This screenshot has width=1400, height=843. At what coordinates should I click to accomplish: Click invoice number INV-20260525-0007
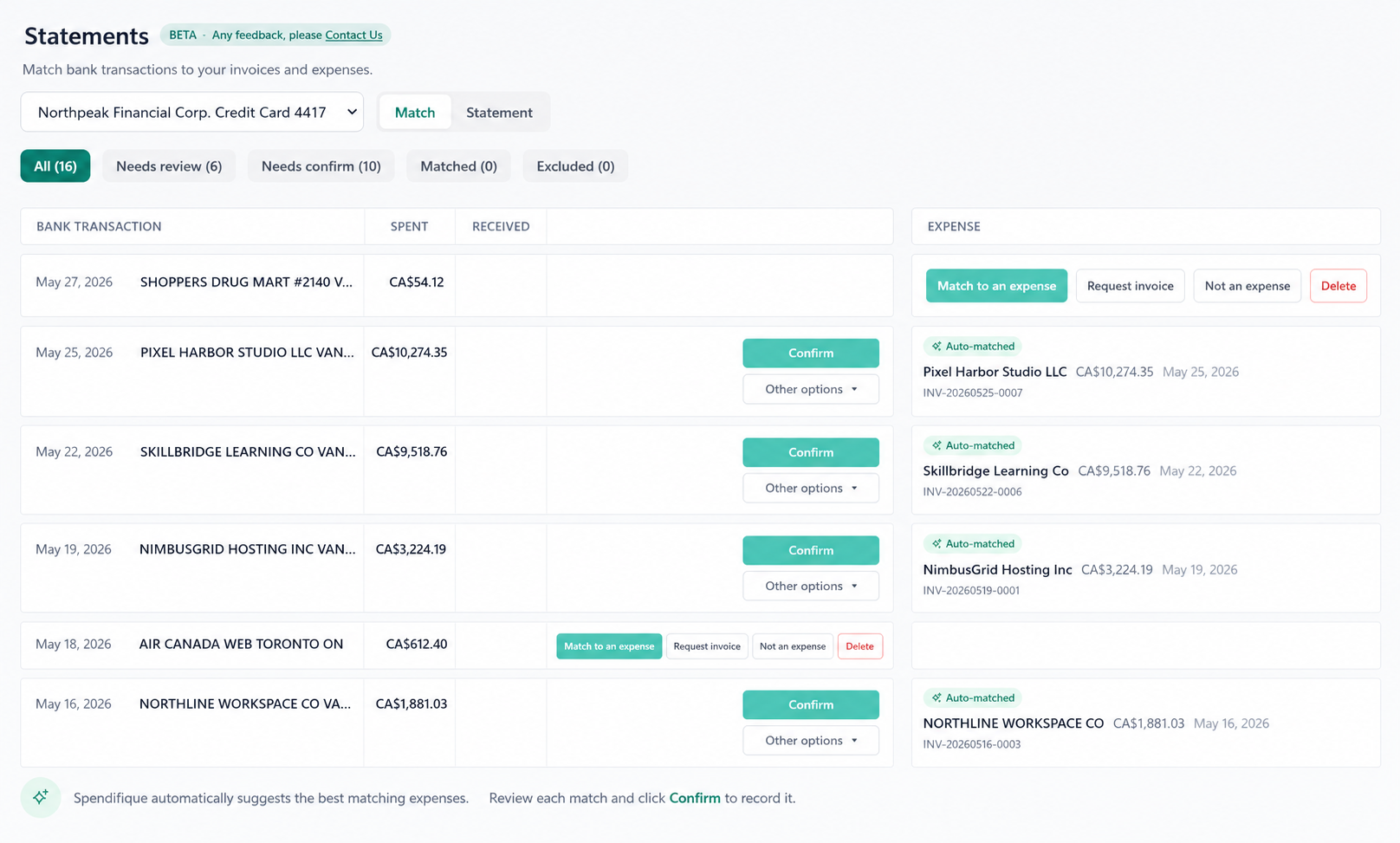pyautogui.click(x=973, y=392)
